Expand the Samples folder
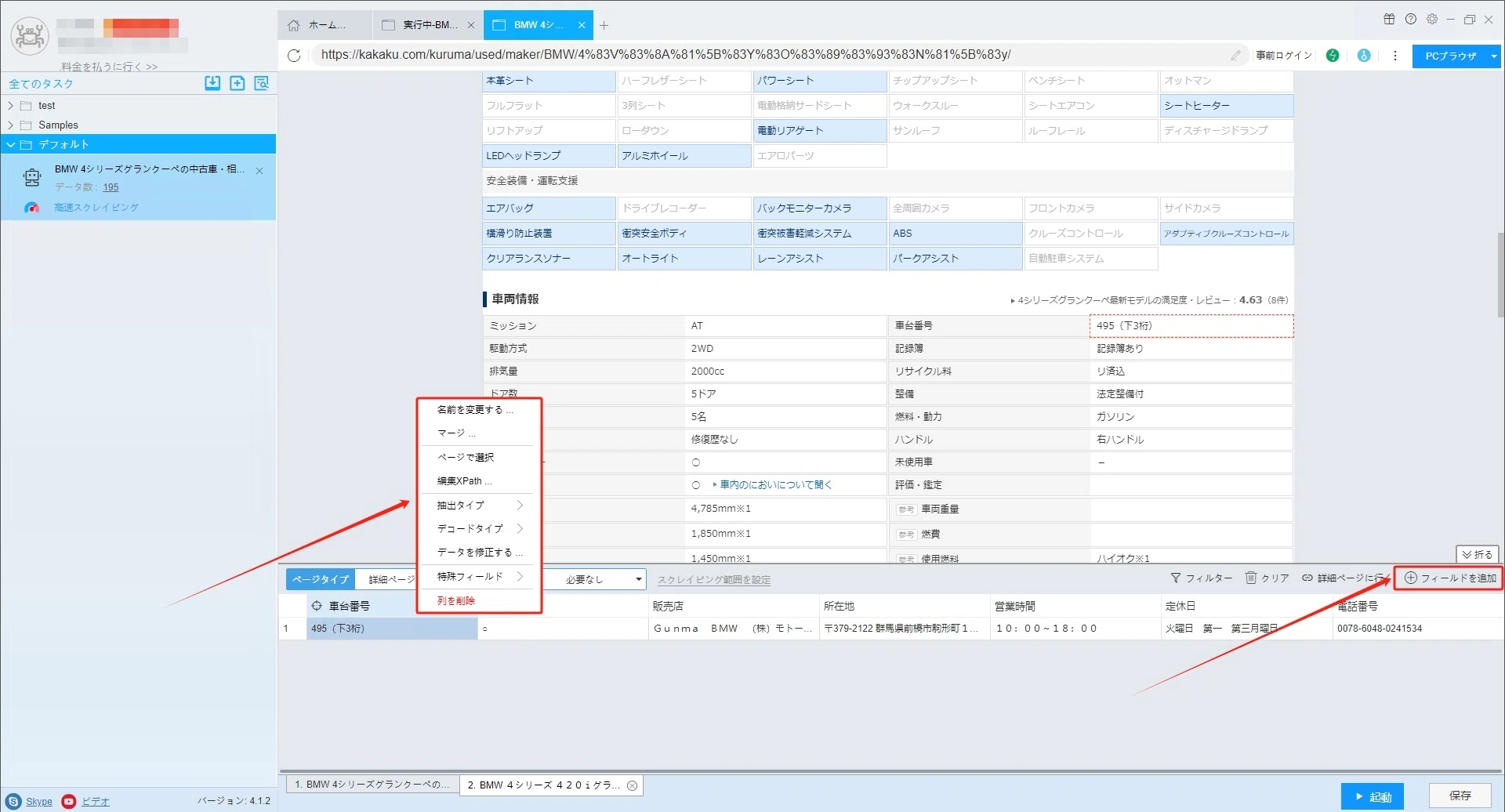This screenshot has width=1505, height=812. click(x=10, y=125)
